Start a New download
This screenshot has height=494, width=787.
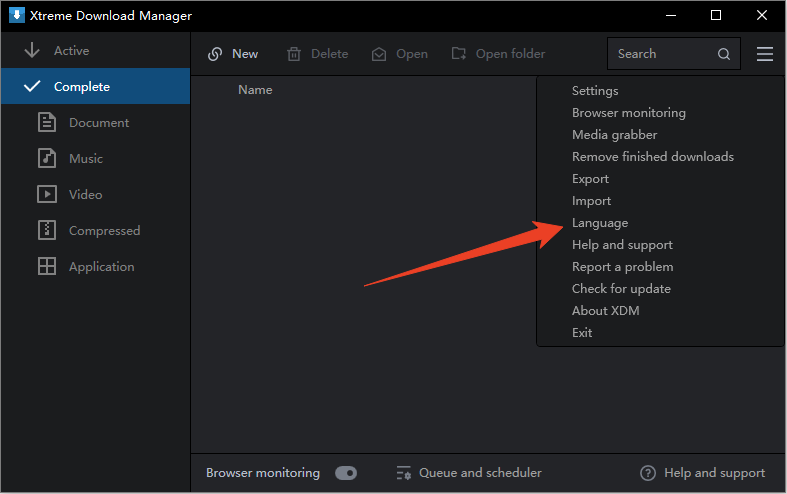245,54
